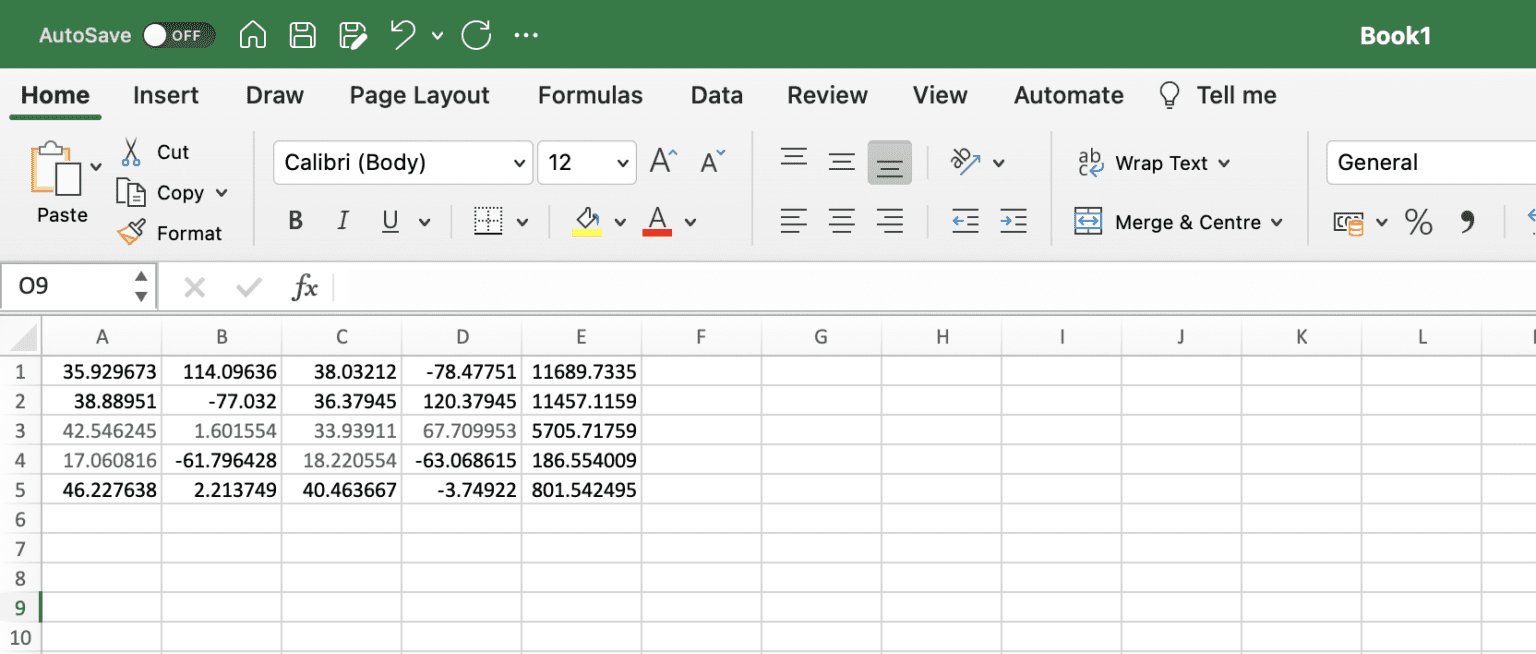The height and width of the screenshot is (654, 1536).
Task: Click the Borders icon
Action: (x=488, y=221)
